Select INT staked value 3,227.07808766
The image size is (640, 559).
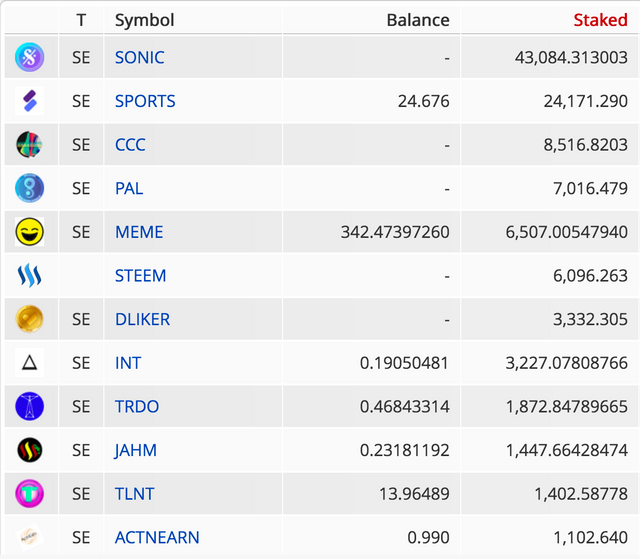point(567,363)
